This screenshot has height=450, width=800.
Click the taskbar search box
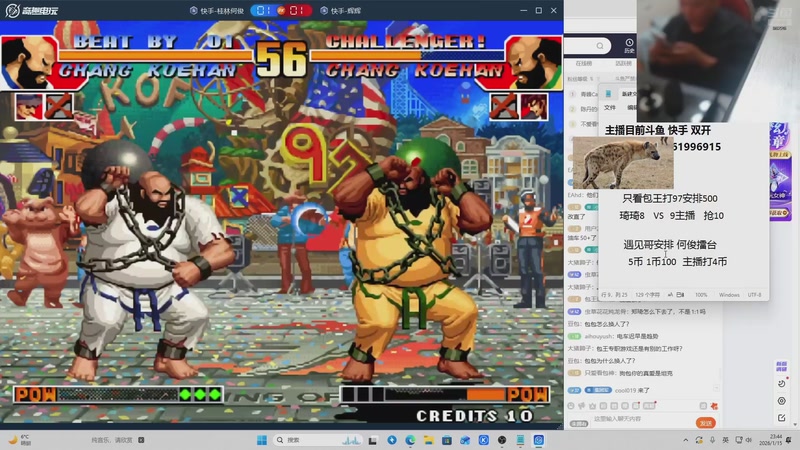point(317,440)
